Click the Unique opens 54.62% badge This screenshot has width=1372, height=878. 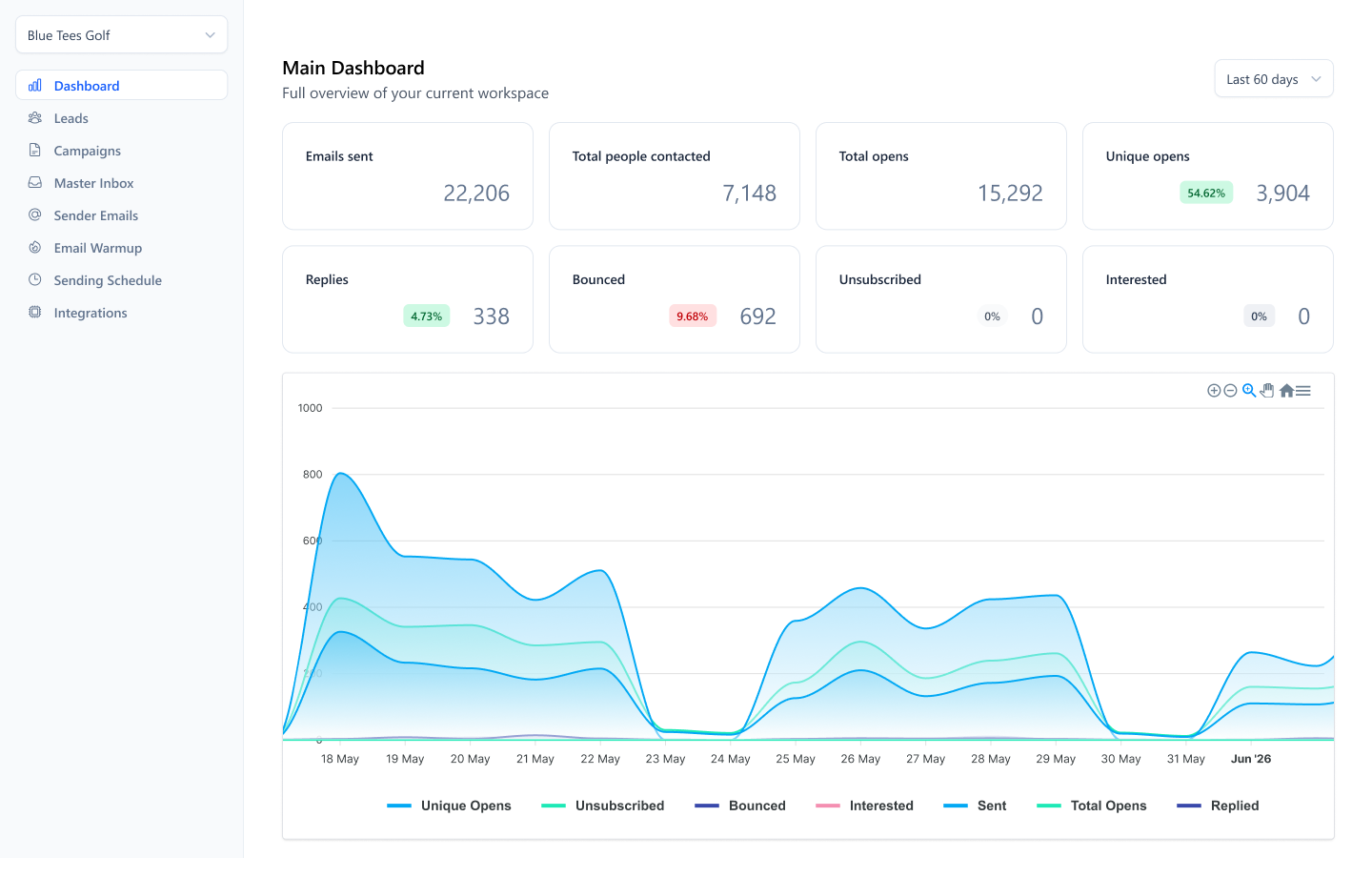point(1206,194)
